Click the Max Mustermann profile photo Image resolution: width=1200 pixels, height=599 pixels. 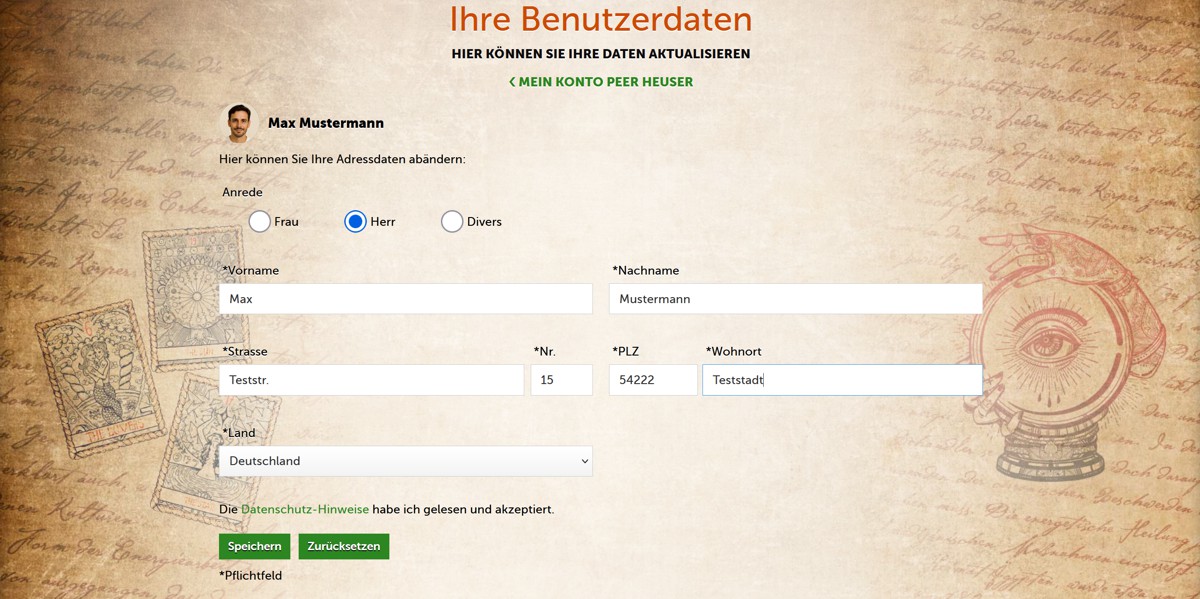[x=239, y=121]
